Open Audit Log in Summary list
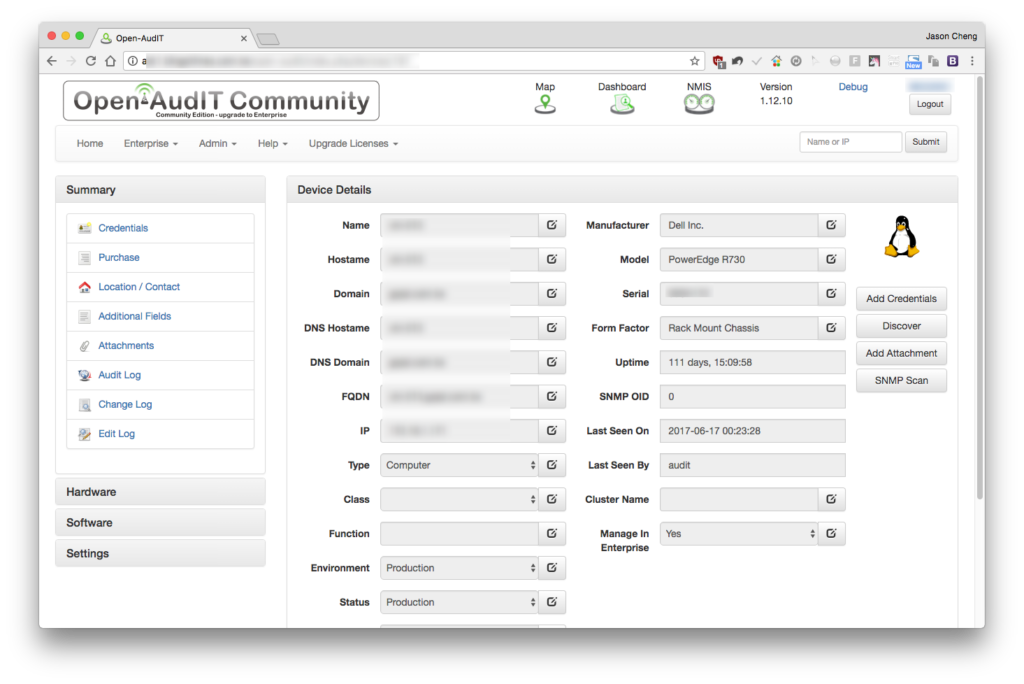Viewport: 1024px width, 684px height. [120, 375]
